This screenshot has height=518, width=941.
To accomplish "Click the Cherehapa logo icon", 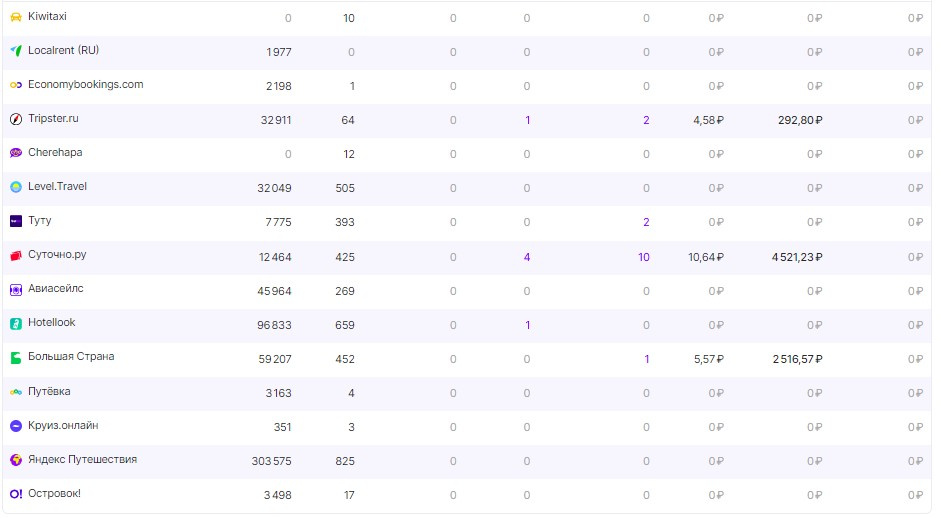I will coord(16,153).
